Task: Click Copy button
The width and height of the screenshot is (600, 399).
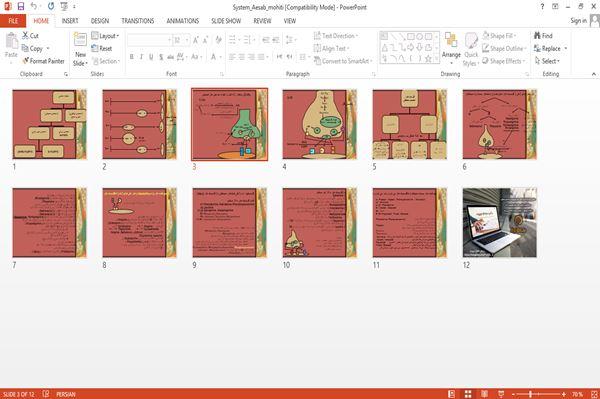Action: point(32,49)
